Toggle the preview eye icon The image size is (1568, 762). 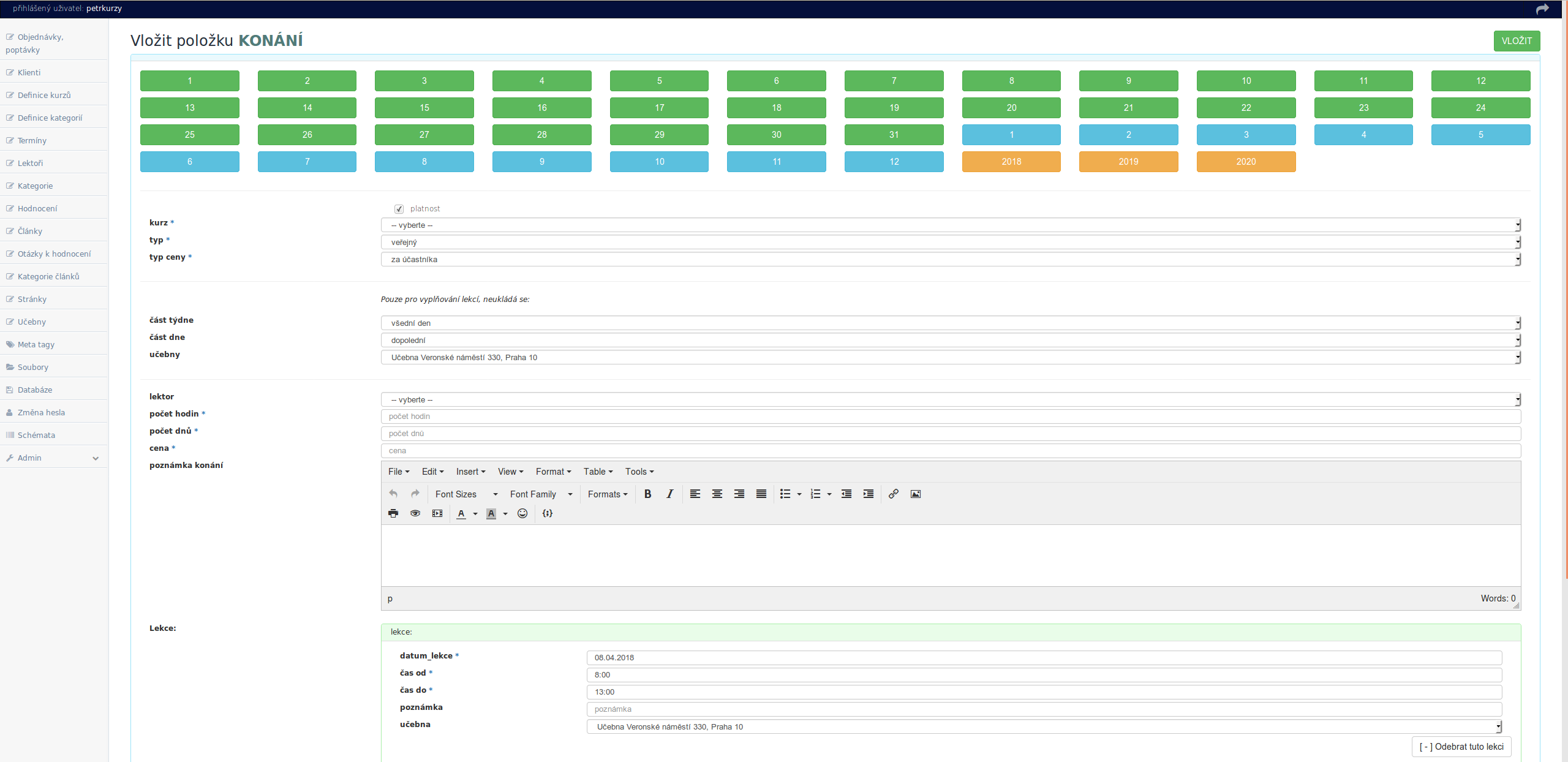coord(415,513)
